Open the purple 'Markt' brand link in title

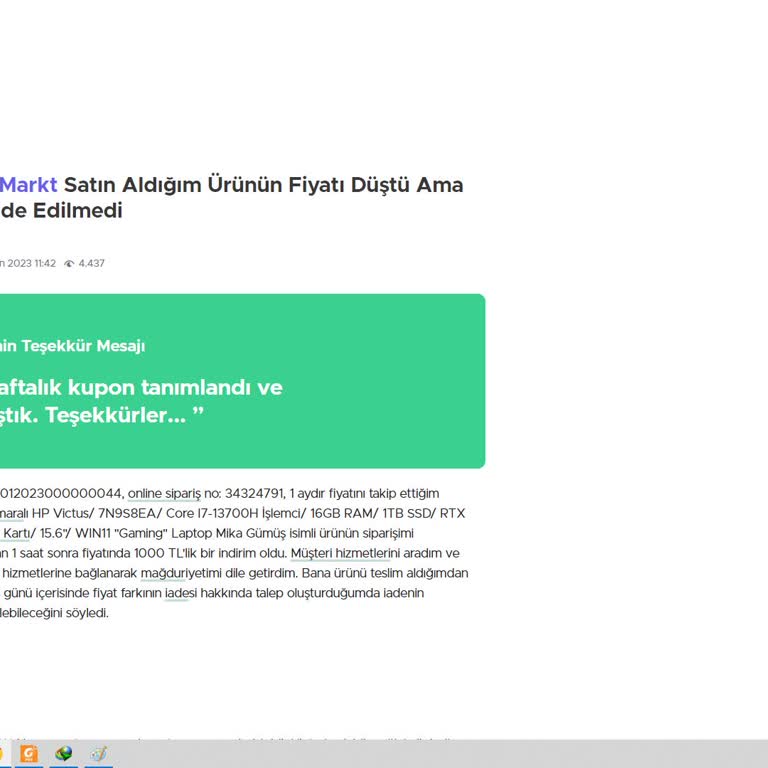28,185
